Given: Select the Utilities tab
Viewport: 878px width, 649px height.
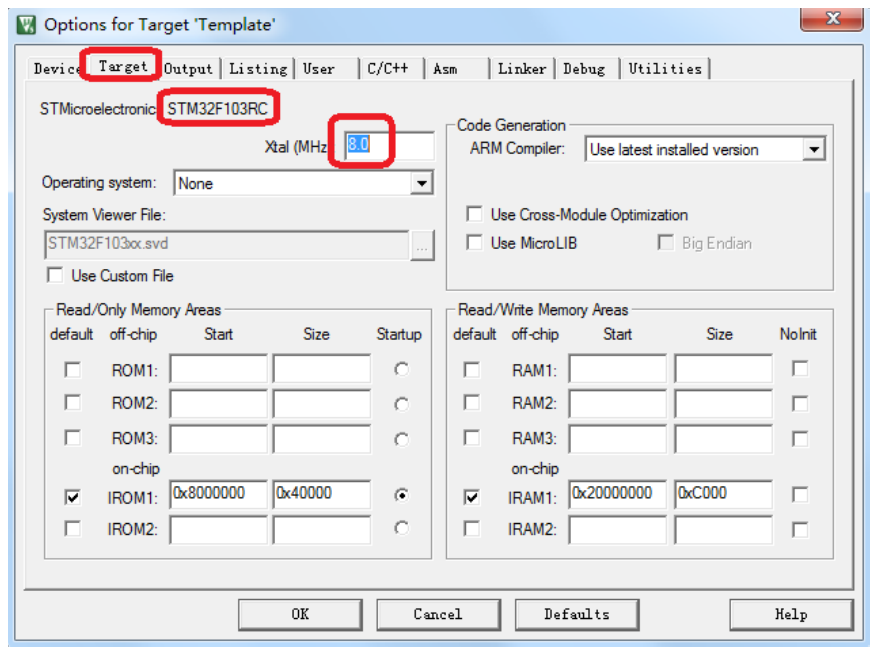Looking at the screenshot, I should coord(665,69).
